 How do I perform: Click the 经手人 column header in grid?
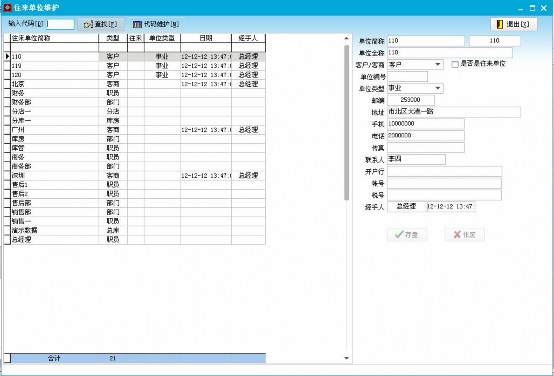(248, 38)
